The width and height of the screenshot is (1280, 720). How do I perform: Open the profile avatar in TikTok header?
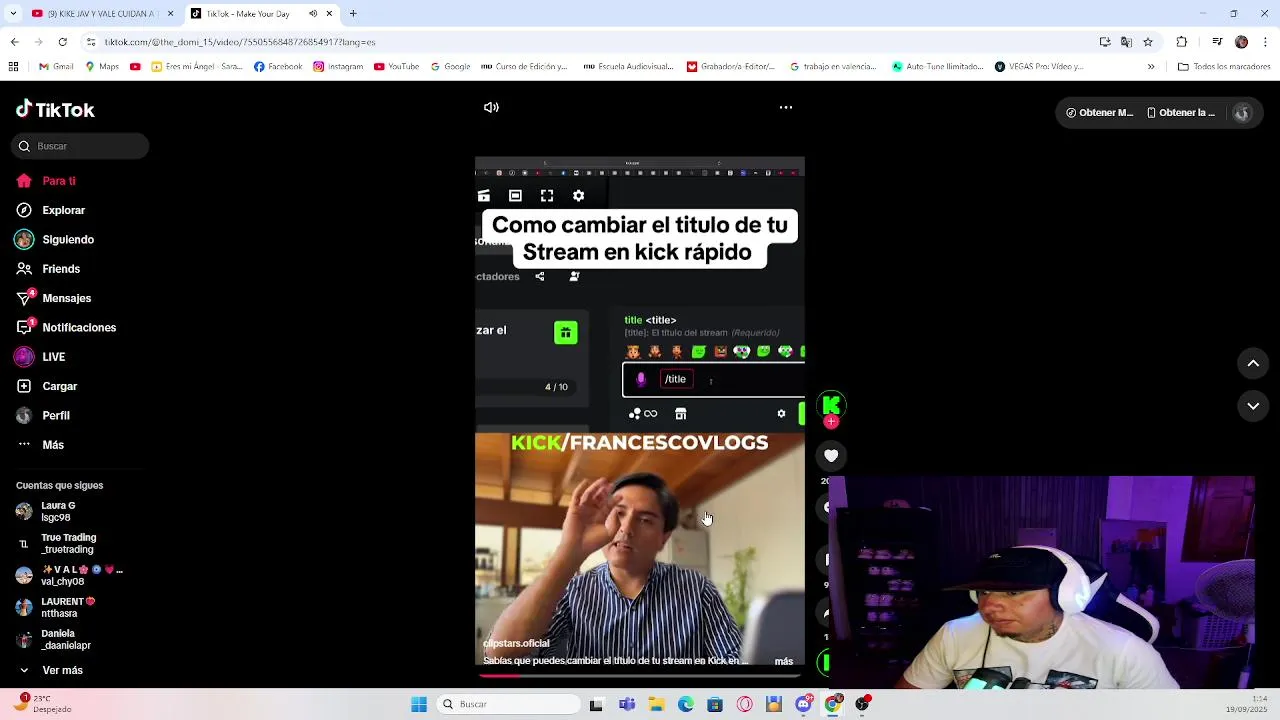pyautogui.click(x=1242, y=113)
